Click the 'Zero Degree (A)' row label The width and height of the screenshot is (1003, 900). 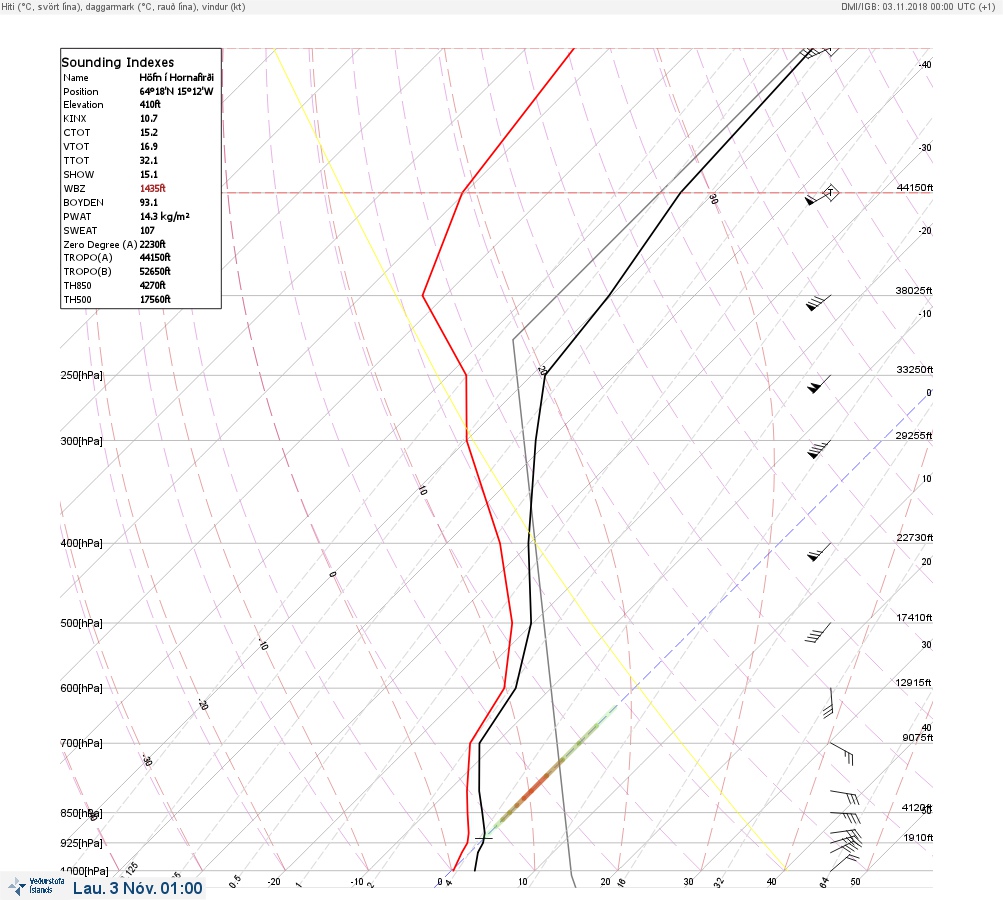[100, 244]
